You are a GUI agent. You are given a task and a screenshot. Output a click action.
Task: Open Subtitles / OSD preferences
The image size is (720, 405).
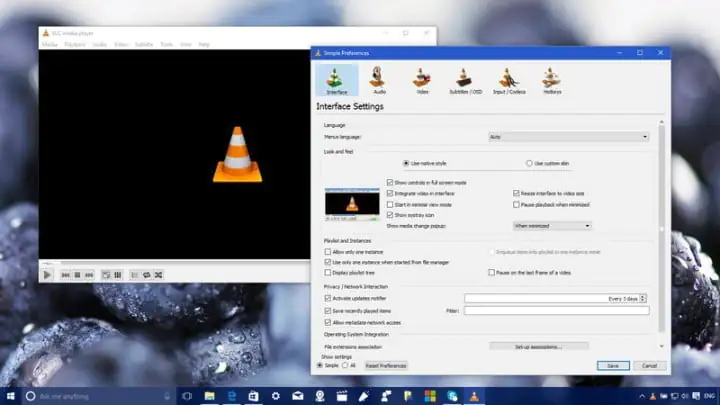point(464,80)
